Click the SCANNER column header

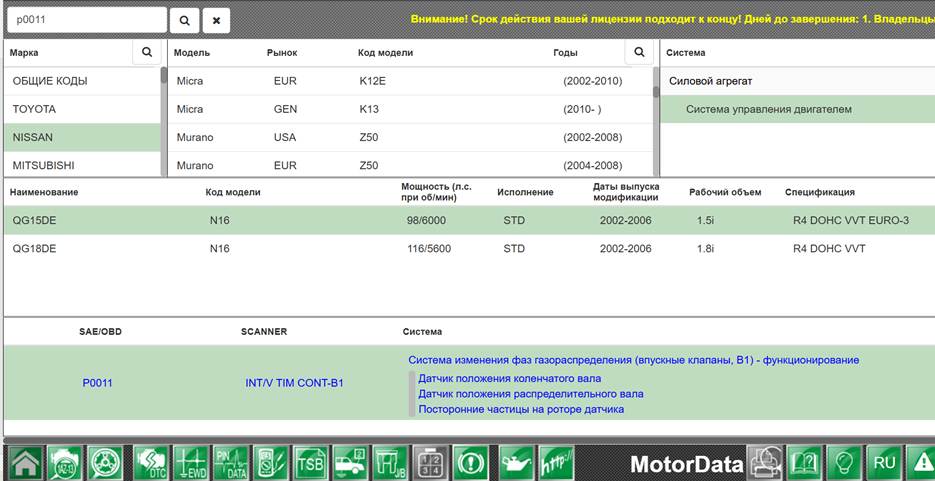[x=264, y=331]
